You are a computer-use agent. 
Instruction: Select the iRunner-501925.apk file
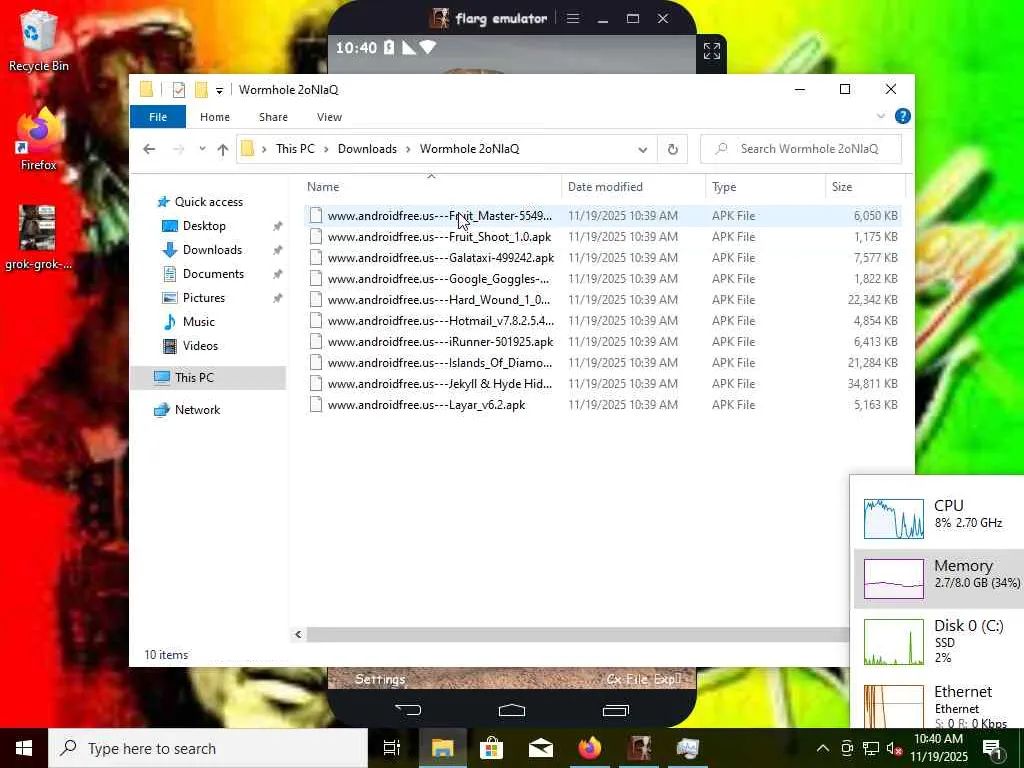(604, 341)
